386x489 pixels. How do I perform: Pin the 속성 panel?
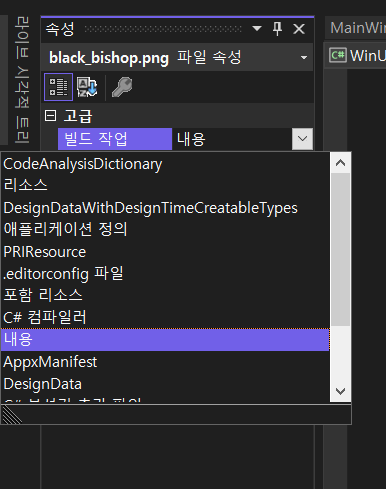pyautogui.click(x=277, y=29)
